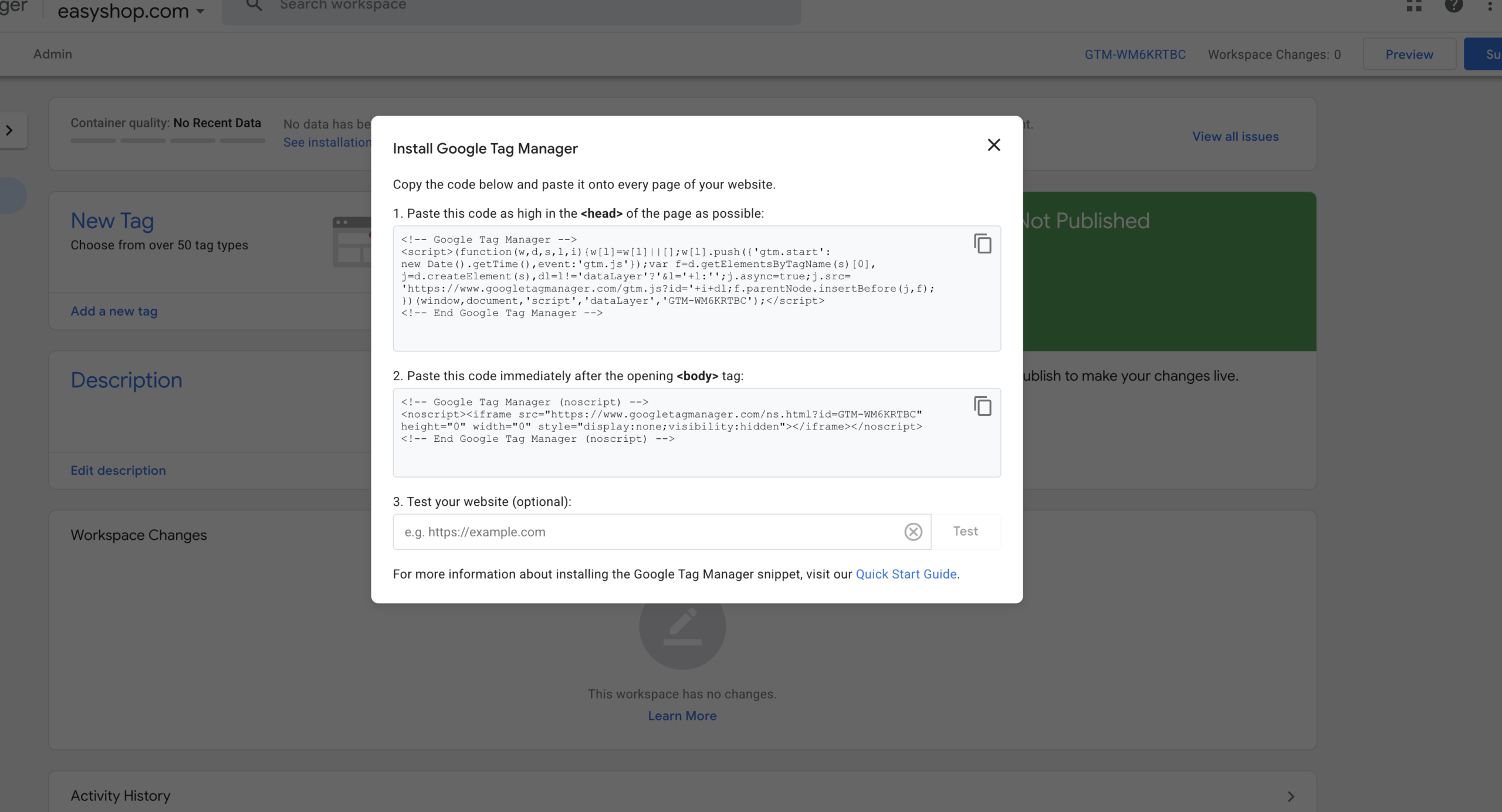The height and width of the screenshot is (812, 1502).
Task: Close the Install Google Tag Manager dialog
Action: (x=993, y=145)
